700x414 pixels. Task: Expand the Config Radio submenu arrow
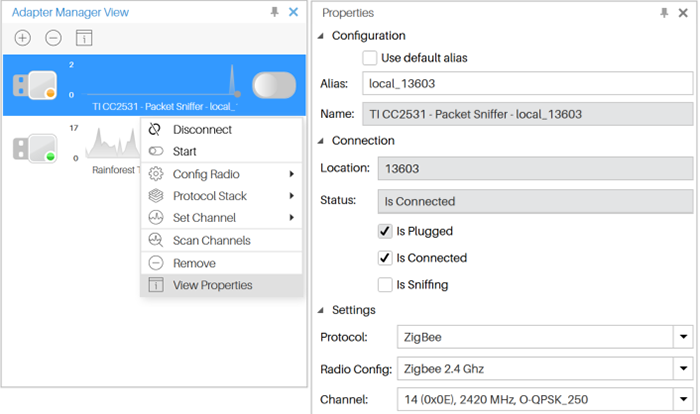292,174
